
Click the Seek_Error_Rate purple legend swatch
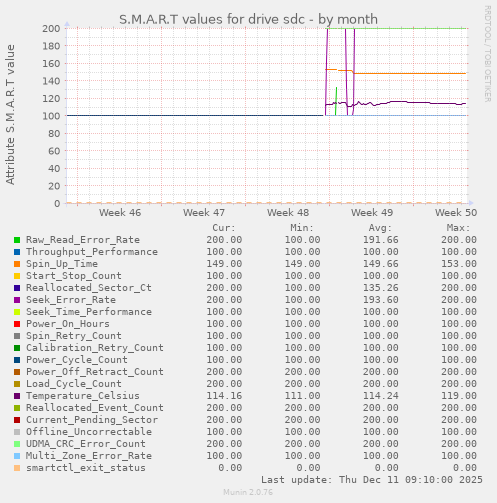17,300
